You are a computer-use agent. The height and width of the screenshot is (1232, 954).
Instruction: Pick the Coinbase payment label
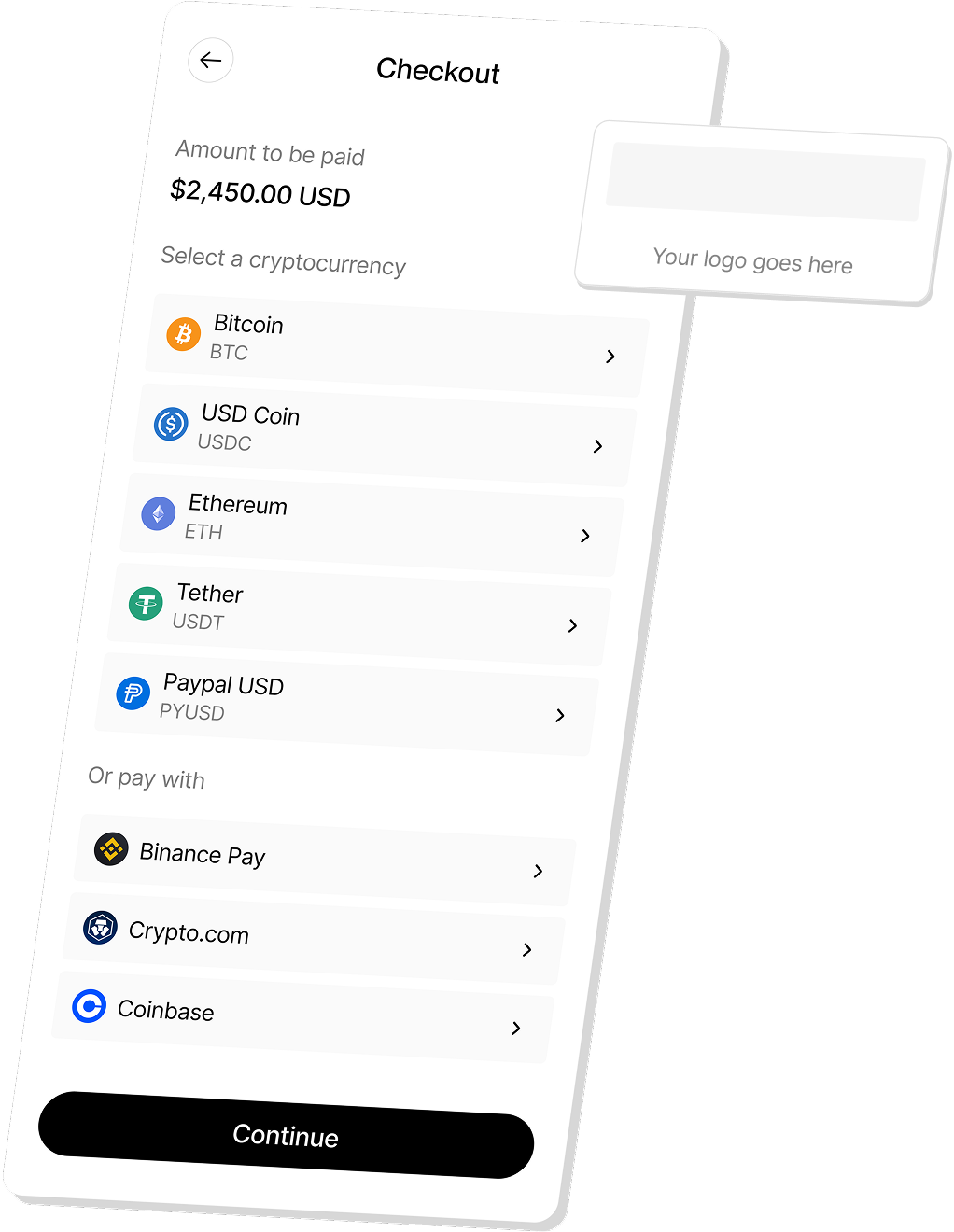click(x=166, y=1010)
